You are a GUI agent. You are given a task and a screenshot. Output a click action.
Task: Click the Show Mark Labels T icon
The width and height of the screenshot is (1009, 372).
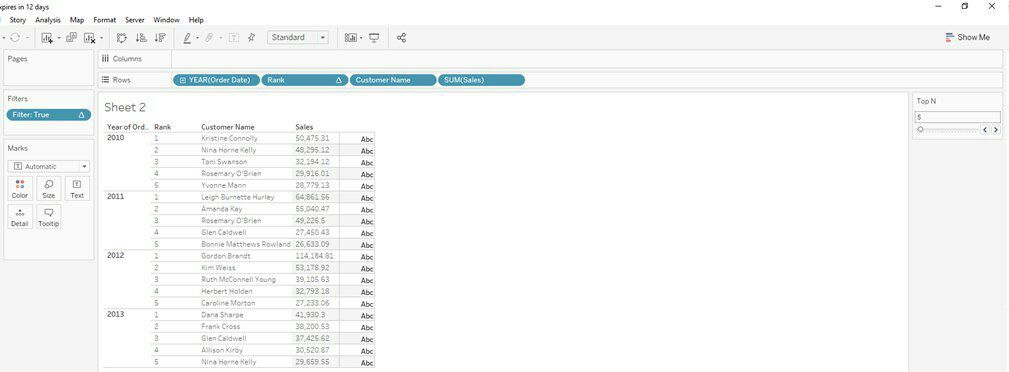point(234,38)
